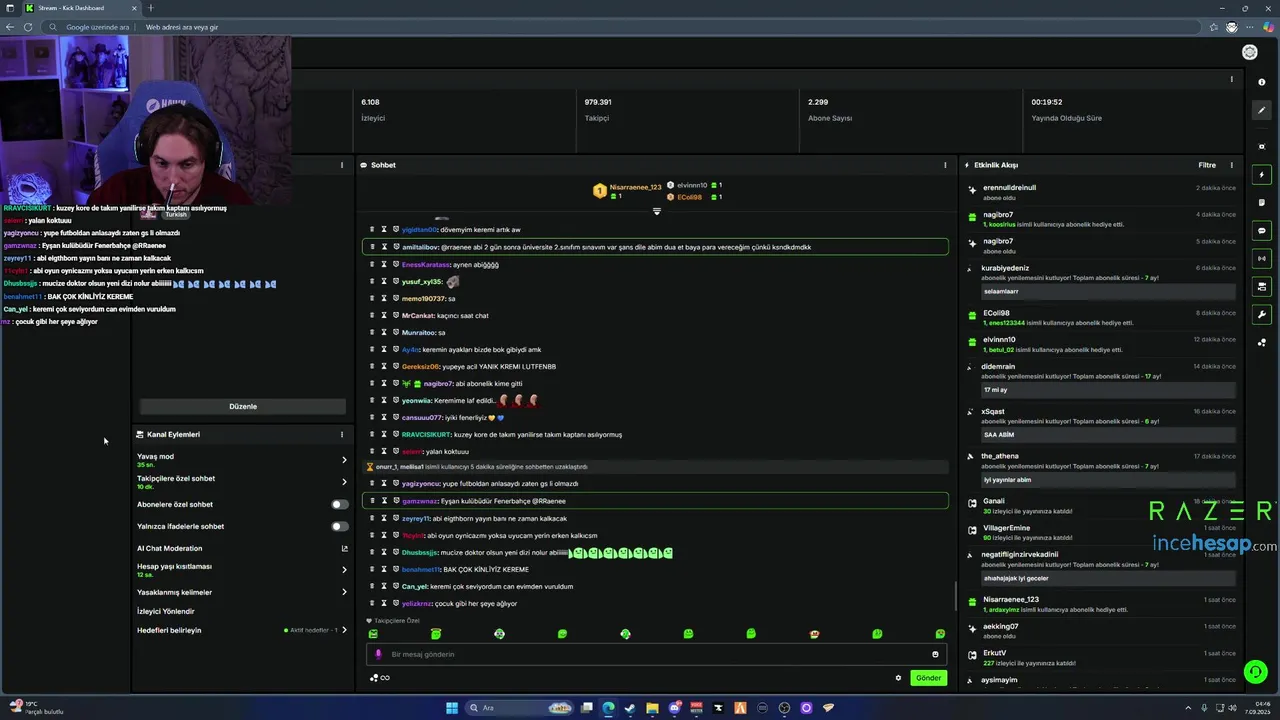Open OBS Studio from the taskbar
Image resolution: width=1280 pixels, height=720 pixels.
coord(784,708)
